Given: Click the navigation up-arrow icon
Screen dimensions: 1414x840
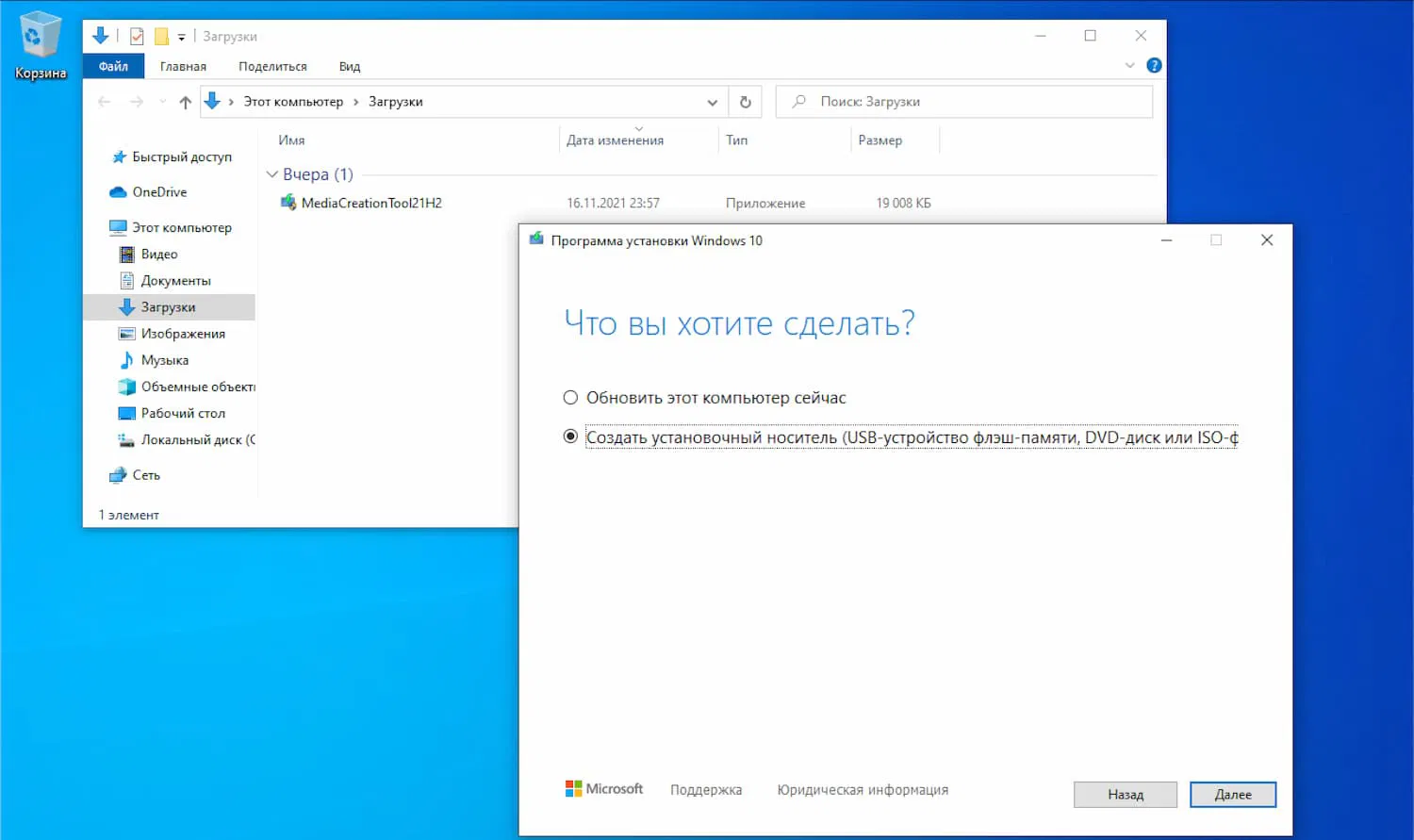Looking at the screenshot, I should (185, 101).
